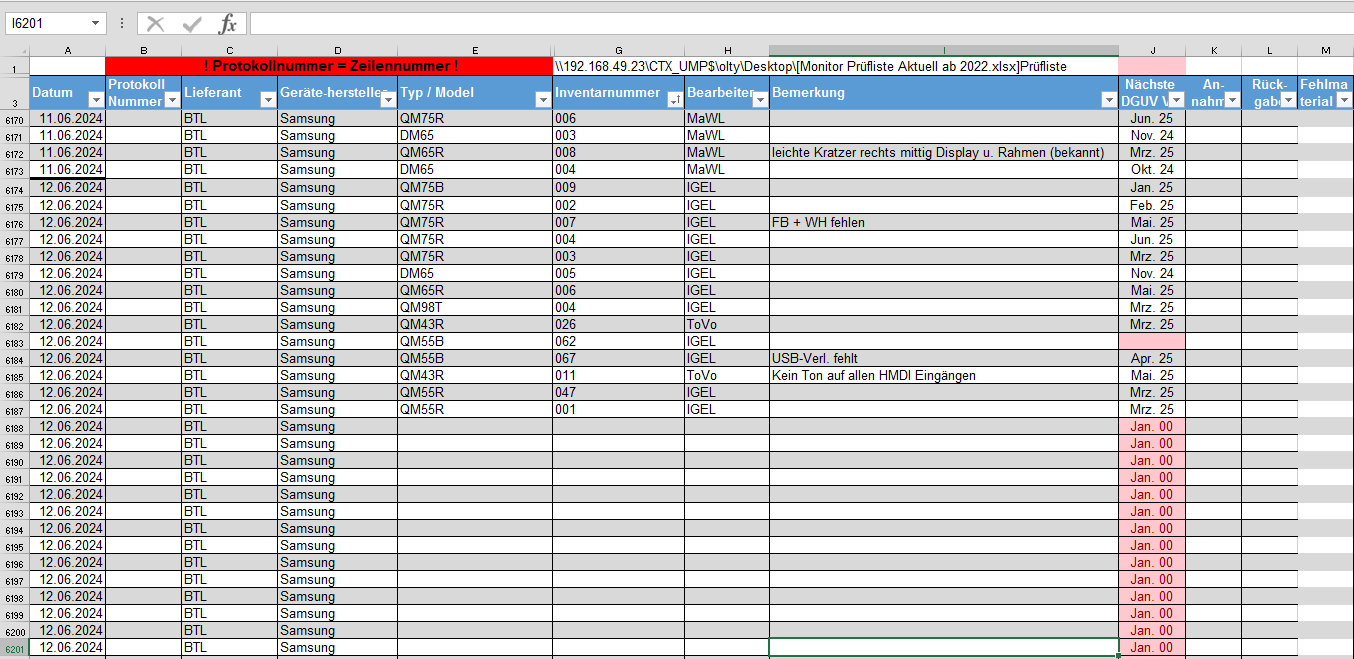Click inventory number 062
Viewport: 1354px width, 659px height.
click(618, 341)
